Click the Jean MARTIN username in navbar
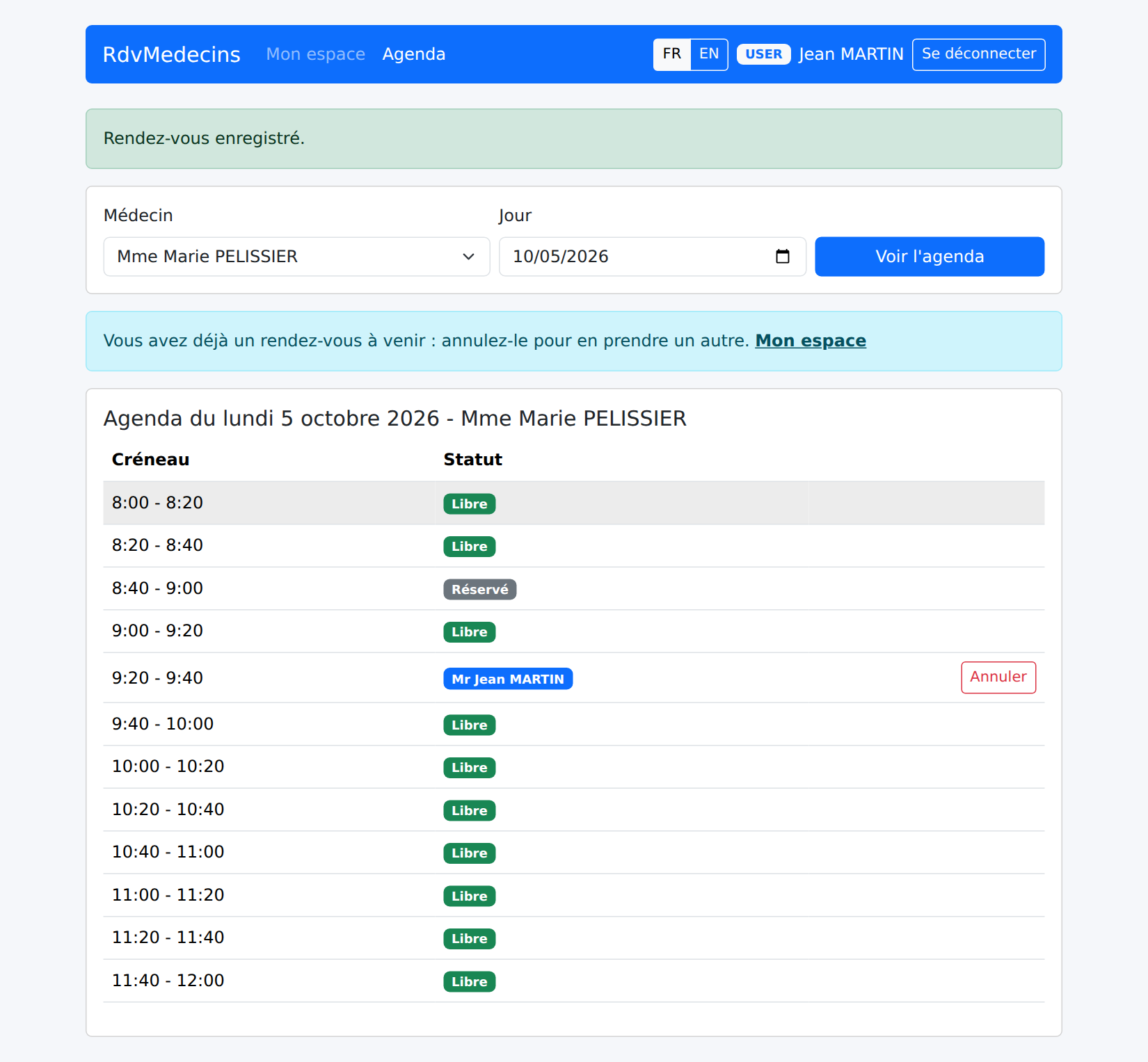The image size is (1148, 1062). tap(851, 54)
